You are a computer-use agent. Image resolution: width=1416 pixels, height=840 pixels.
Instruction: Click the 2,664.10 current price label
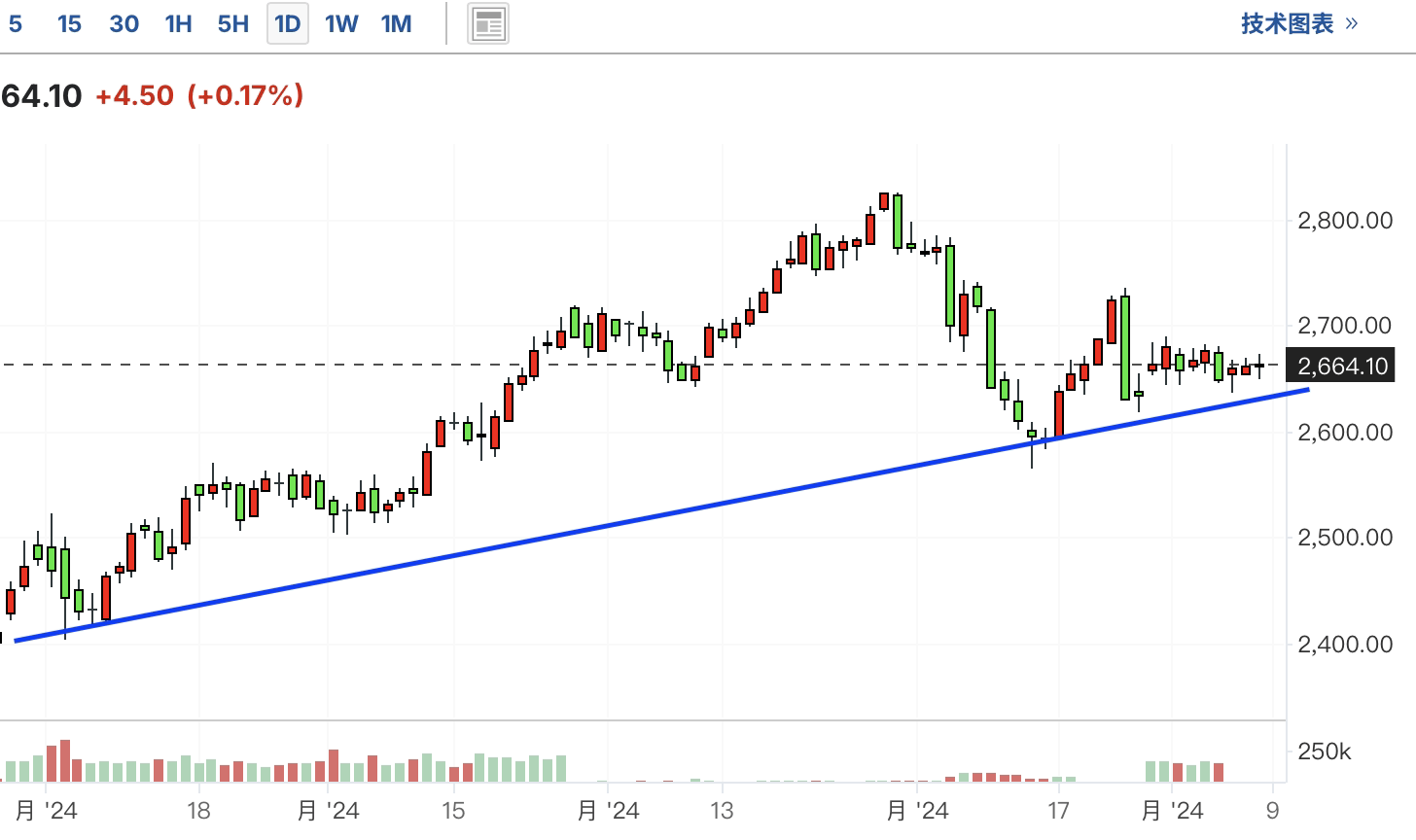click(1340, 366)
